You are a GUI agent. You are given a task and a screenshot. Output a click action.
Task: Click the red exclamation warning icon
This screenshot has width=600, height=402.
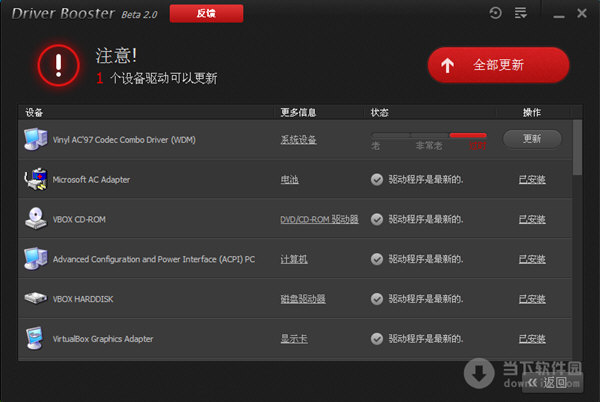[59, 65]
